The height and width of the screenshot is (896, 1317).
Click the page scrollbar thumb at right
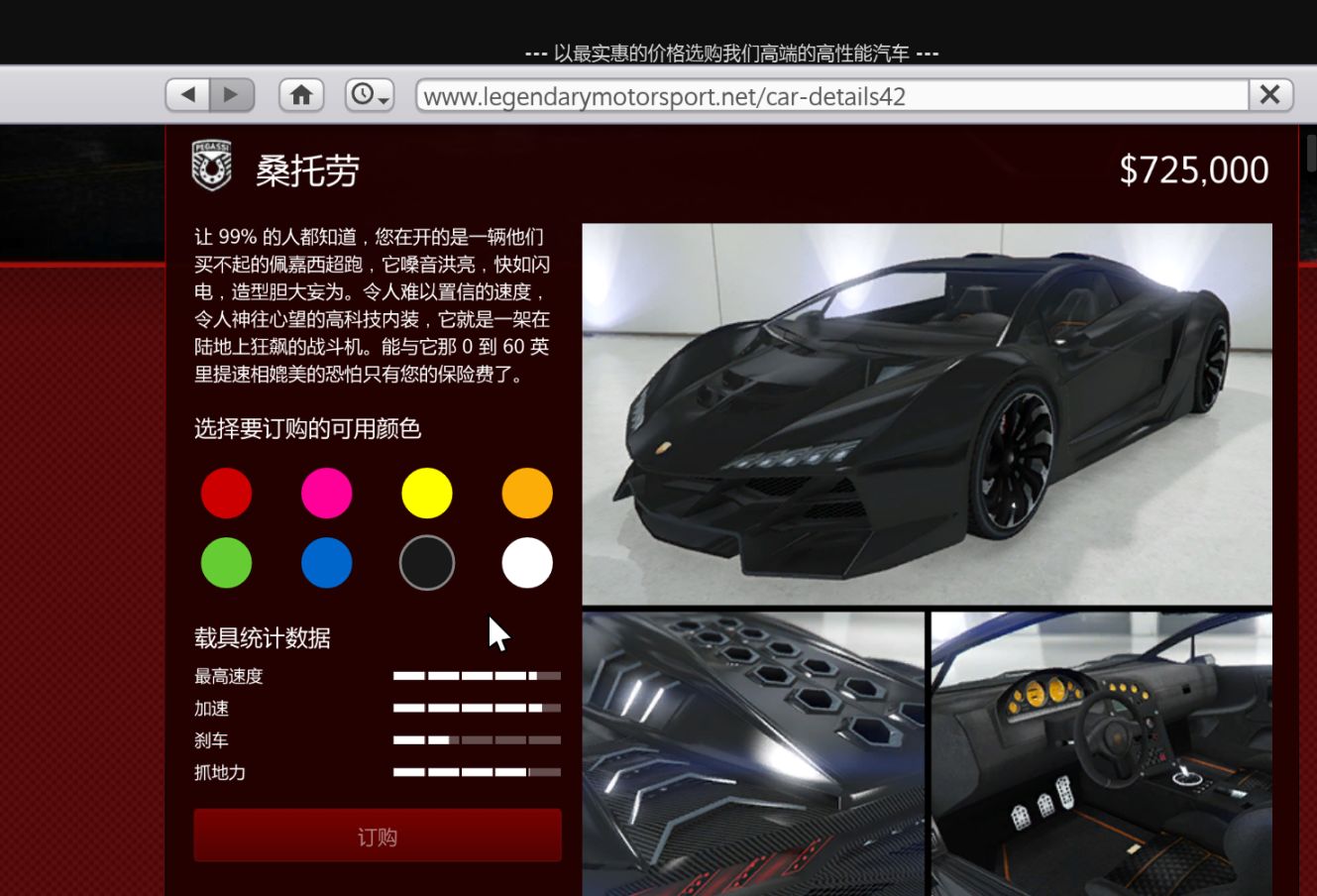pyautogui.click(x=1311, y=153)
